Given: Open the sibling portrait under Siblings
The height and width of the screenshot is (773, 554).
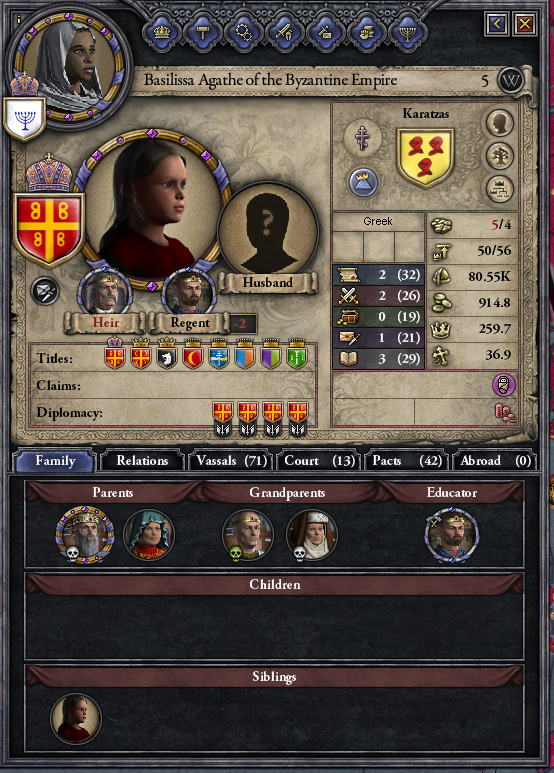Looking at the screenshot, I should coord(76,718).
